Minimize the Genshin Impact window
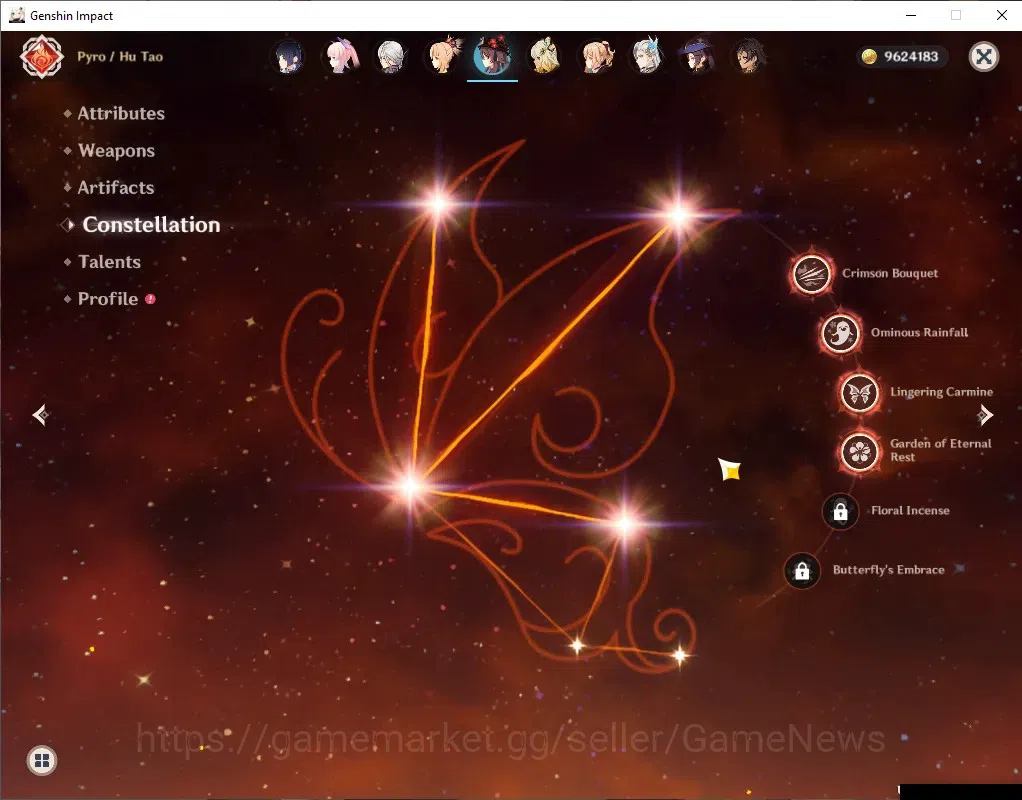This screenshot has width=1022, height=800. pos(911,15)
